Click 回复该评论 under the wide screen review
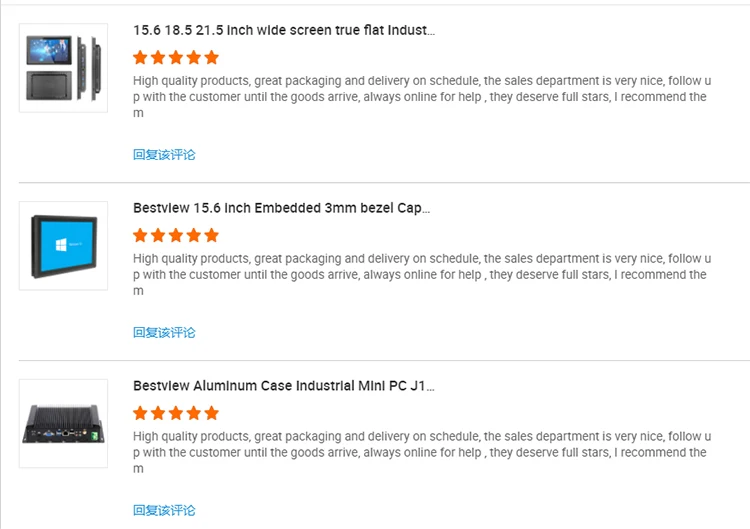Viewport: 750px width, 529px height. pos(164,155)
